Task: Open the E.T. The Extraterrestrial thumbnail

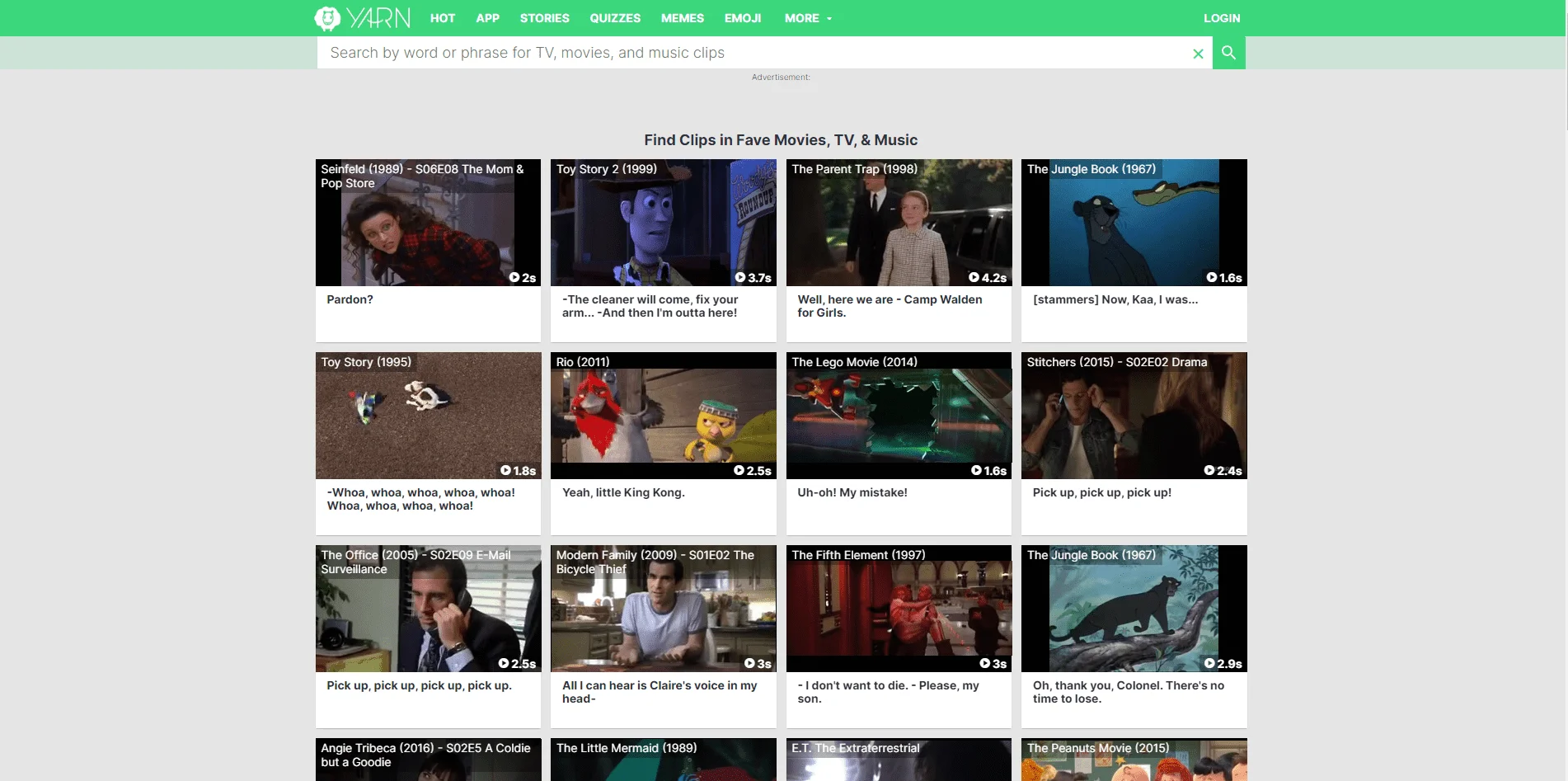Action: pyautogui.click(x=899, y=760)
